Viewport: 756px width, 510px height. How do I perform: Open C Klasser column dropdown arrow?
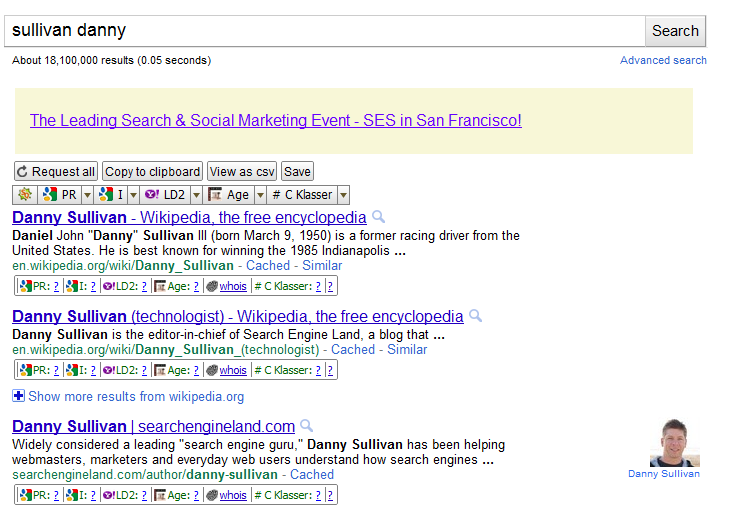point(343,195)
